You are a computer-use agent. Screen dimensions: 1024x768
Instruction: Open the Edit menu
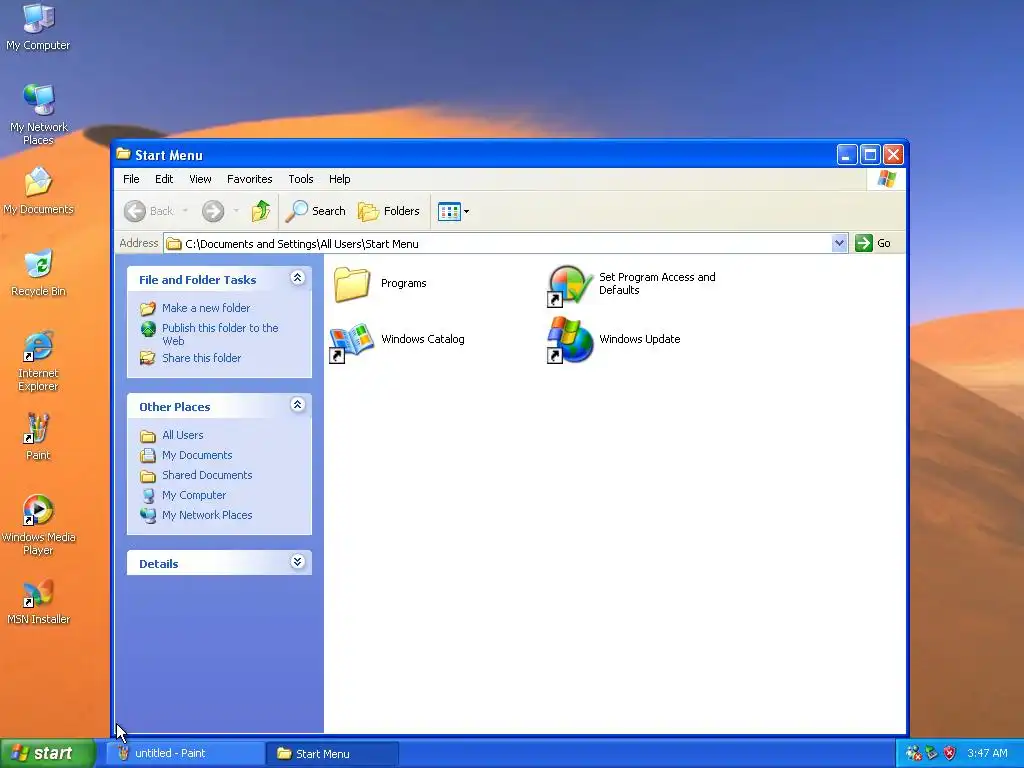tap(164, 179)
